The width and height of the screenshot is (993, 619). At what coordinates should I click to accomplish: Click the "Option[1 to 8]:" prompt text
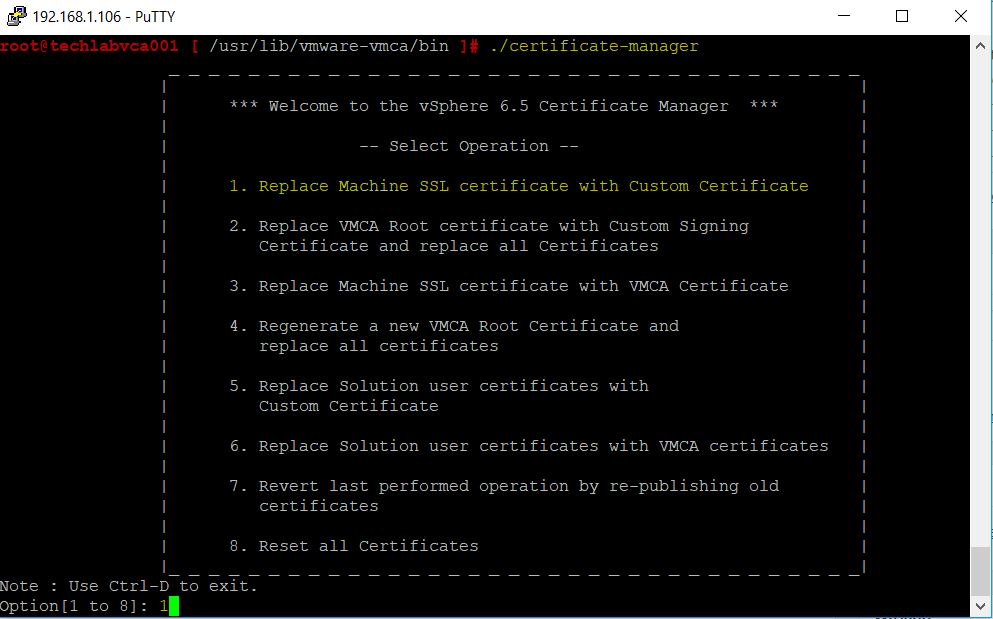coord(74,606)
